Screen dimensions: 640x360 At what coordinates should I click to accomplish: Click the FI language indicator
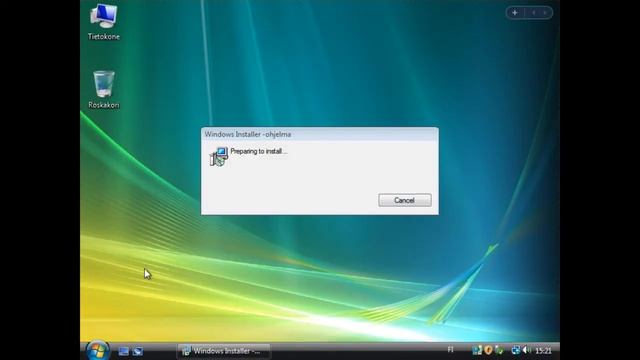click(x=450, y=350)
